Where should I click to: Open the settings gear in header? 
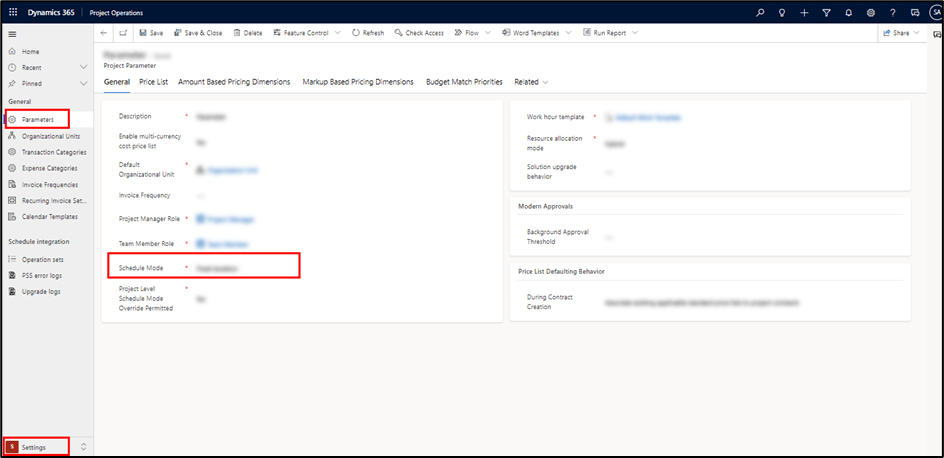point(870,13)
